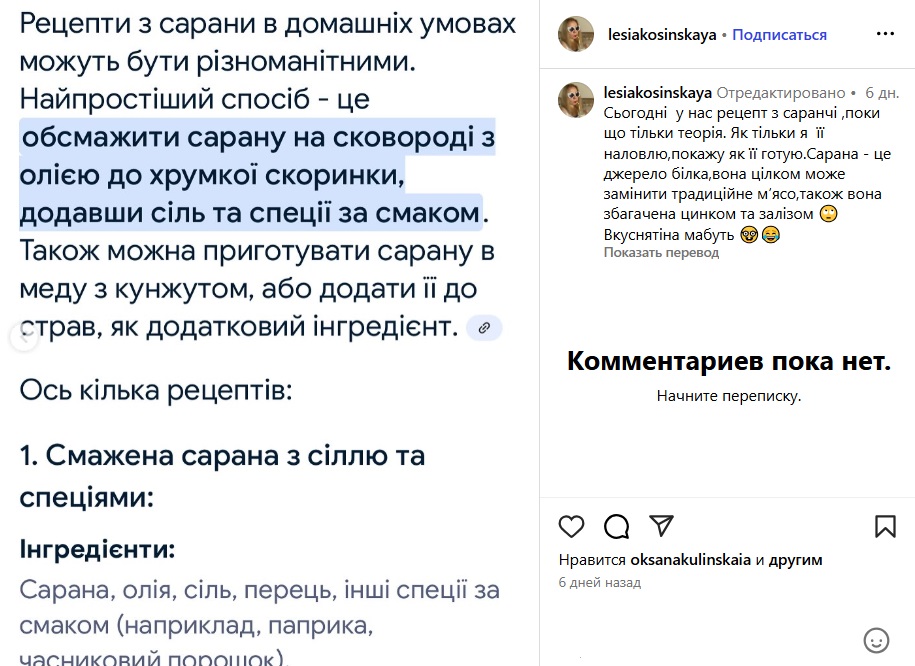Click lesiakosinskaya username in the caption

(x=658, y=93)
